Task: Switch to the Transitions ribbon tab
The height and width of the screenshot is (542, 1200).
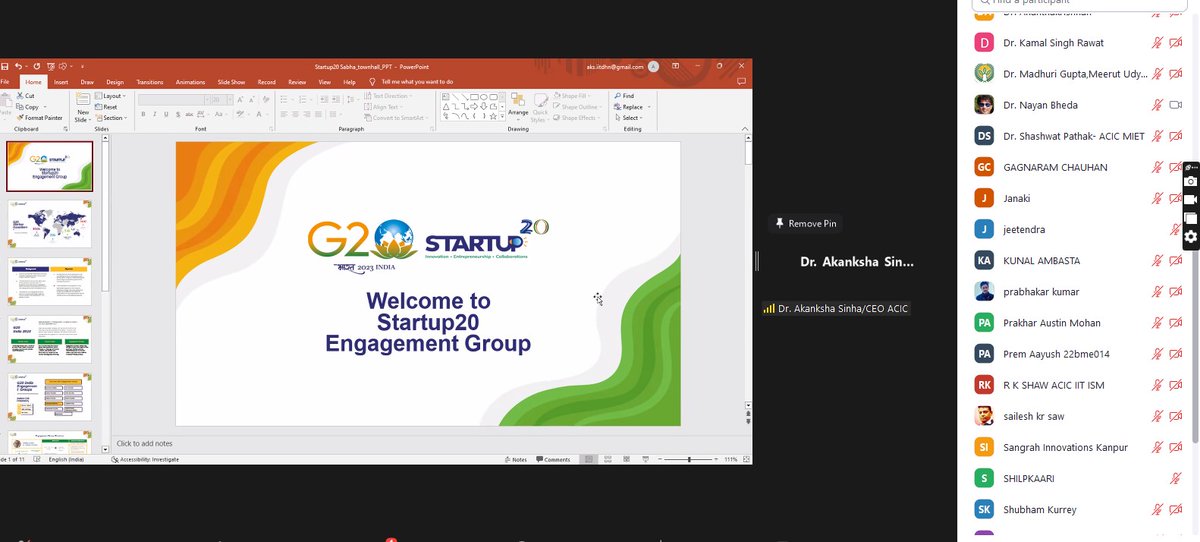Action: [x=149, y=82]
